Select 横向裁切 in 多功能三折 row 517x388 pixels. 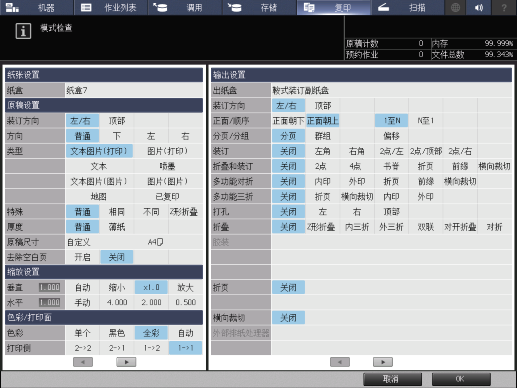pos(357,197)
